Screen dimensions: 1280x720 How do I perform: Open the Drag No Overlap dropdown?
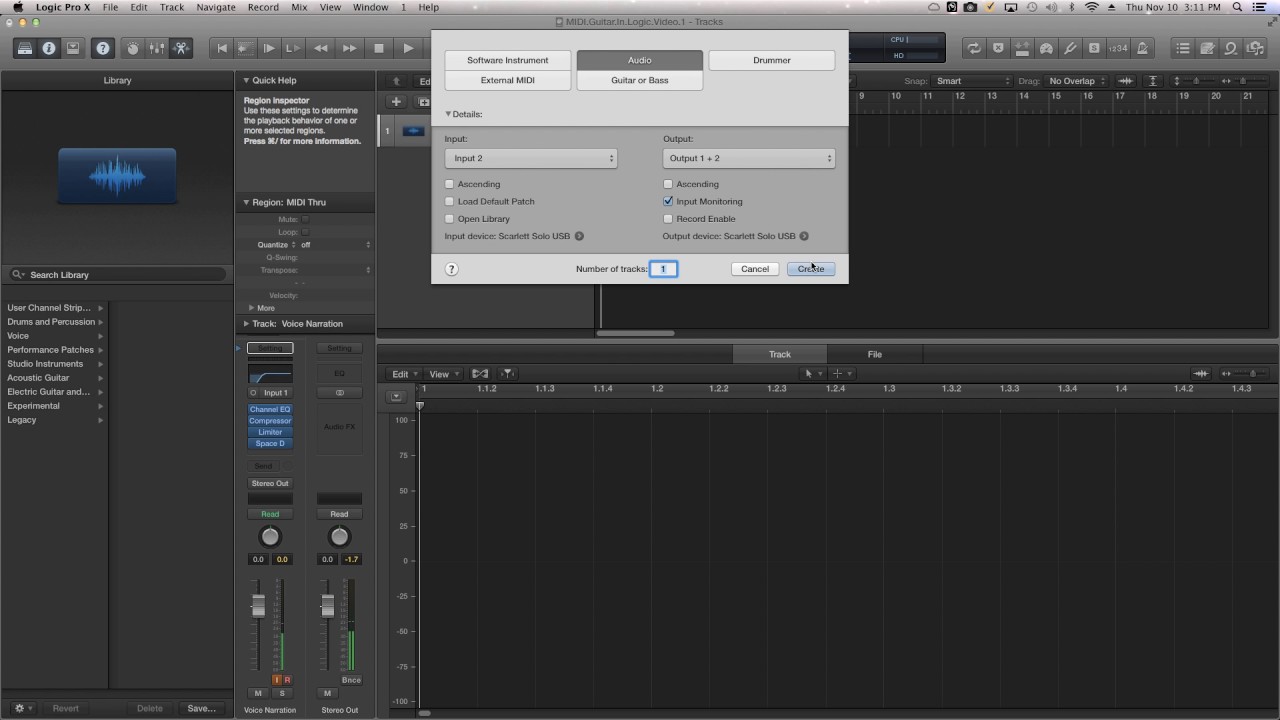click(x=1077, y=81)
